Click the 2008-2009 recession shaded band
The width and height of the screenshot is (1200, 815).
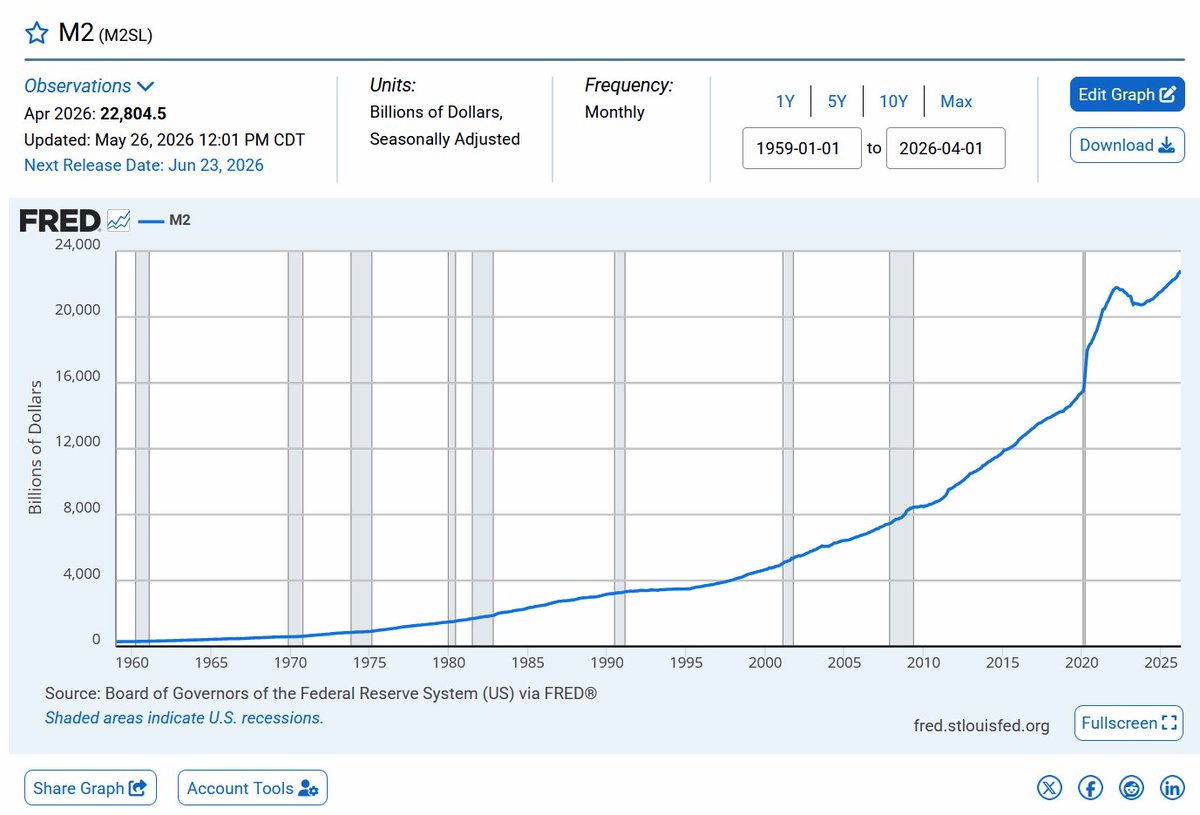coord(901,448)
